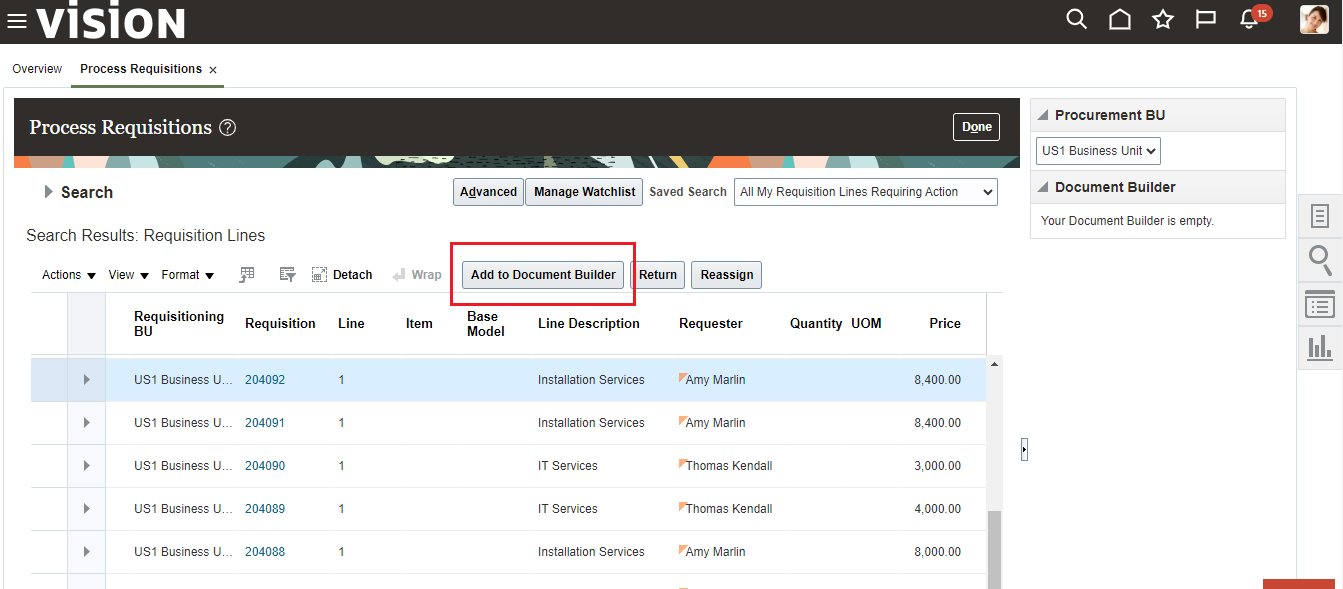Open the hamburger navigation menu
The image size is (1343, 589).
[17, 21]
